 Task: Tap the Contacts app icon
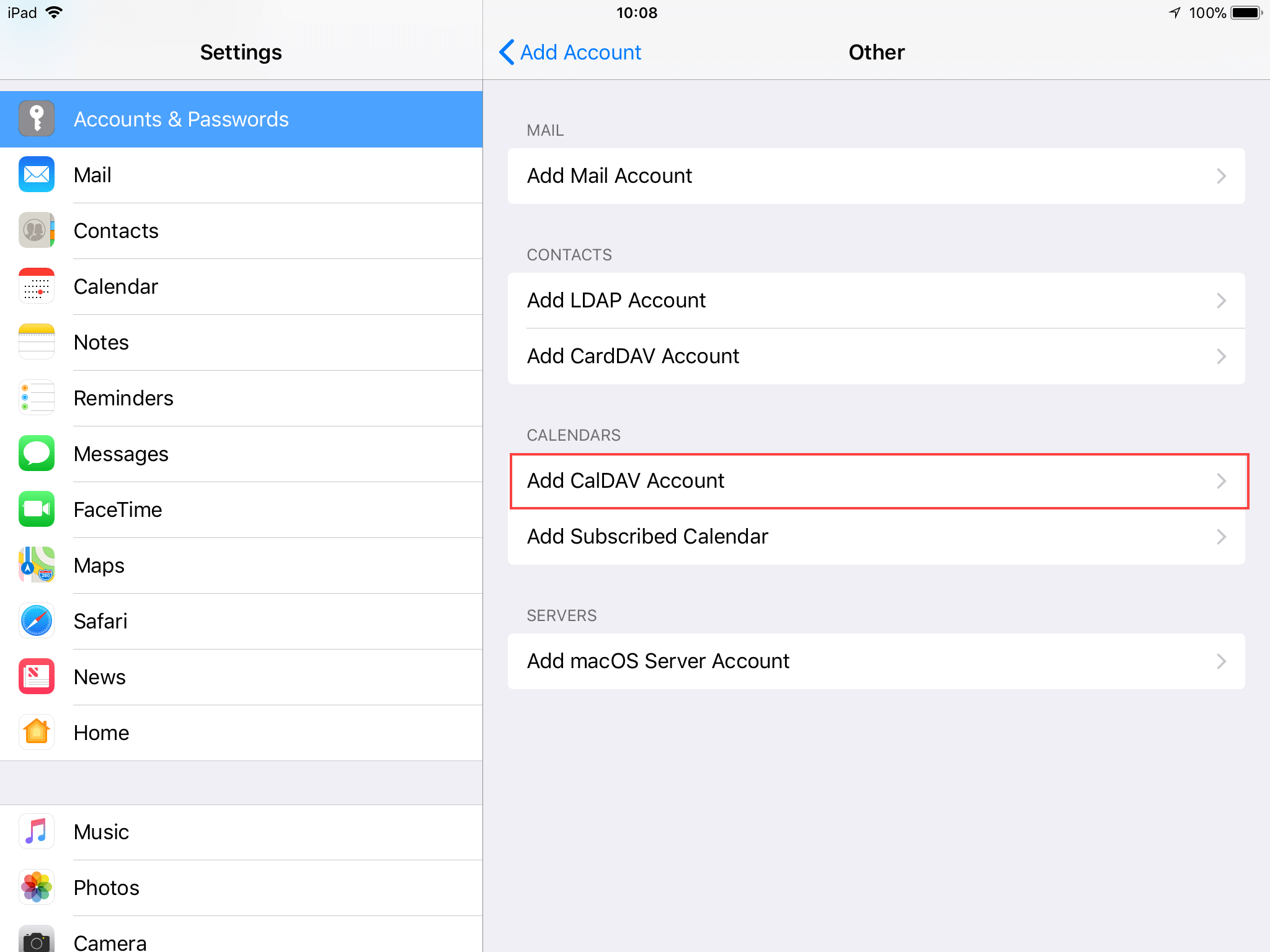pos(37,231)
